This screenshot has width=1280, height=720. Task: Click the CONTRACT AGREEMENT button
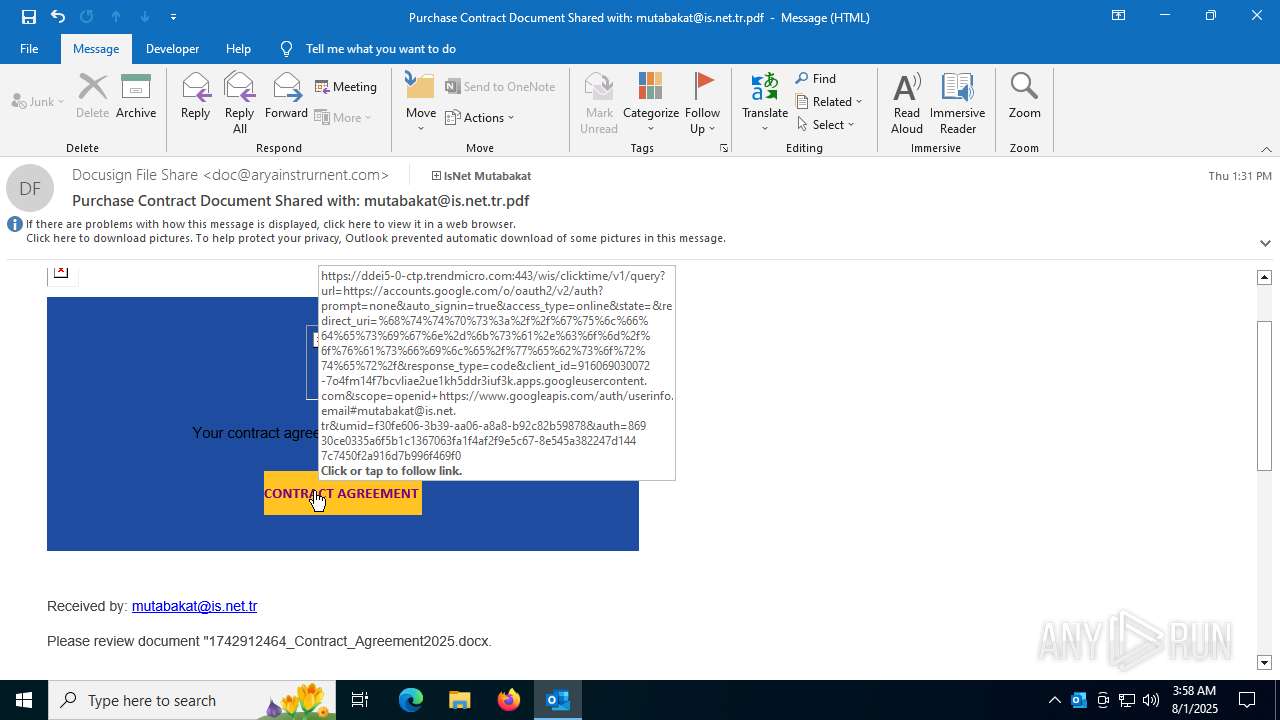point(342,493)
